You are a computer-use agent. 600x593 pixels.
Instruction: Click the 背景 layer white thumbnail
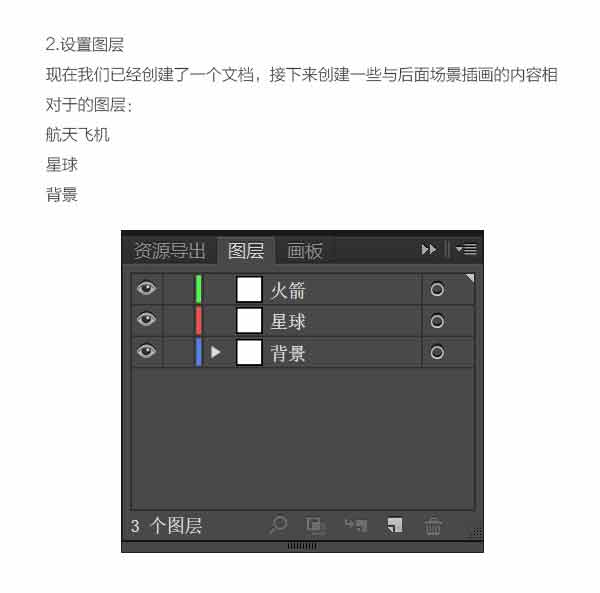click(249, 353)
